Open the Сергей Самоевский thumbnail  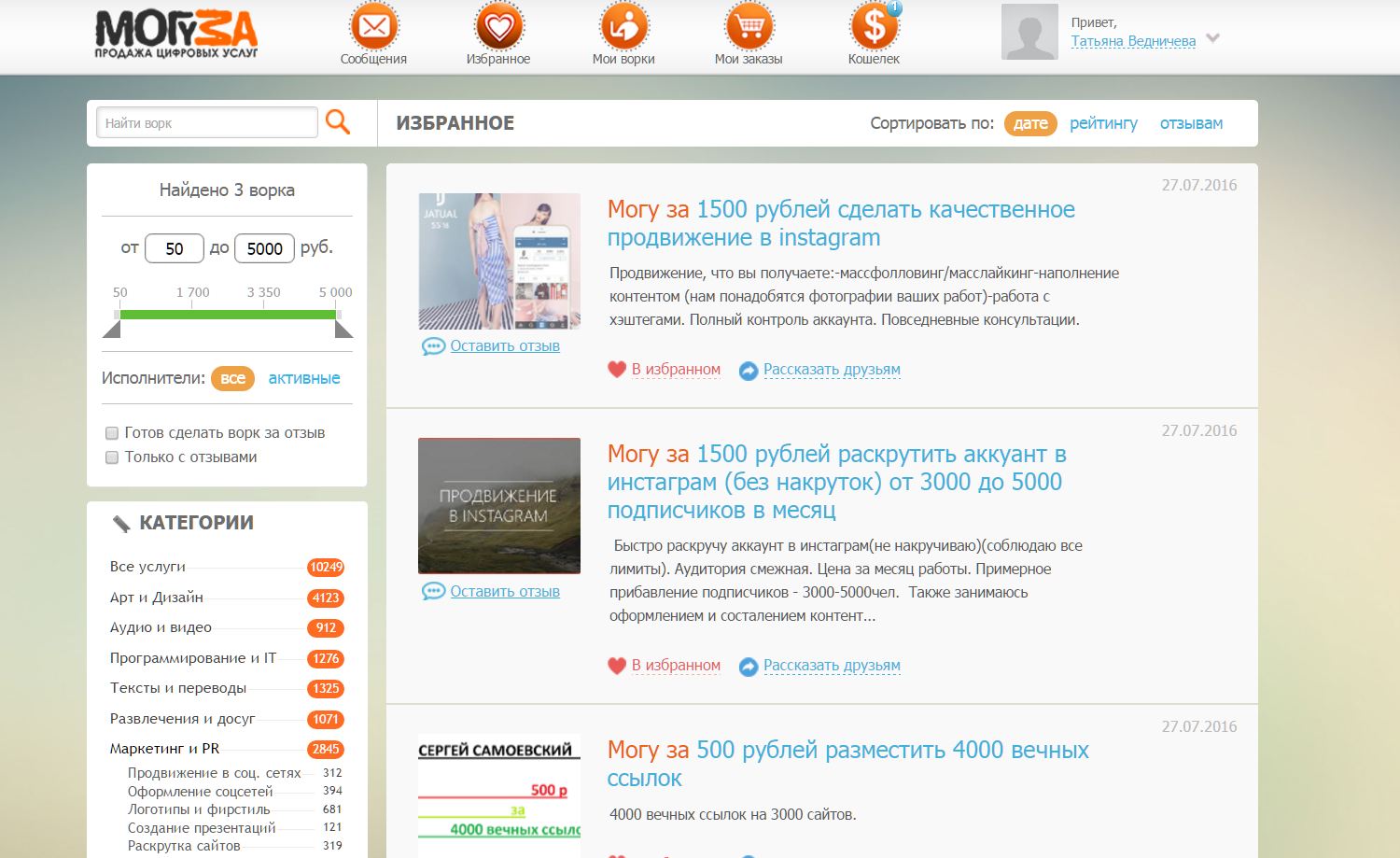pyautogui.click(x=499, y=795)
